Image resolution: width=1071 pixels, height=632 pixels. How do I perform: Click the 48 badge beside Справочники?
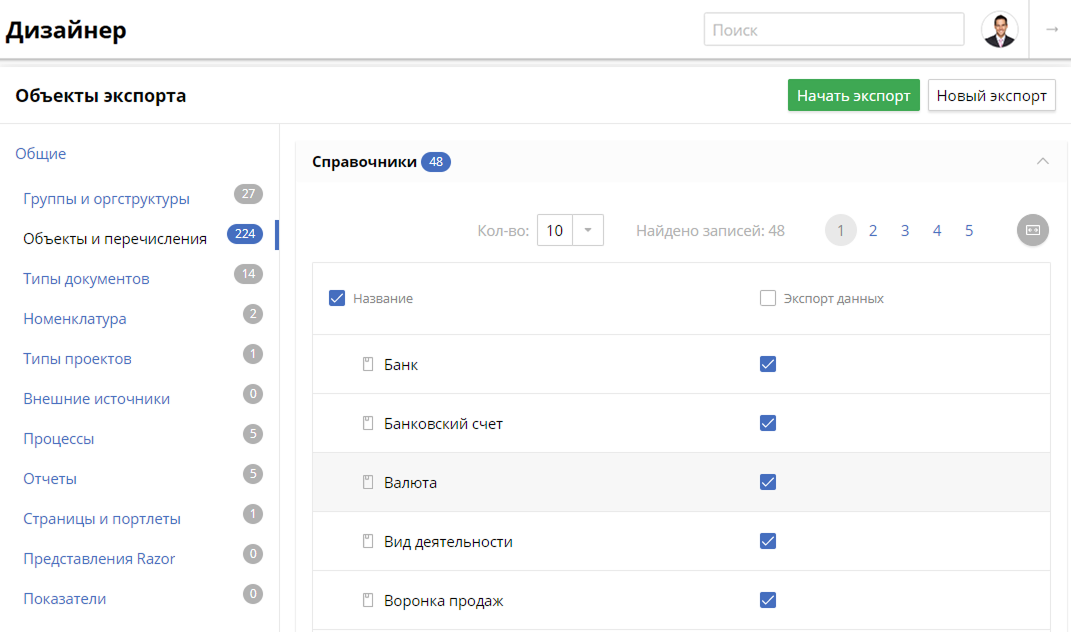point(436,162)
